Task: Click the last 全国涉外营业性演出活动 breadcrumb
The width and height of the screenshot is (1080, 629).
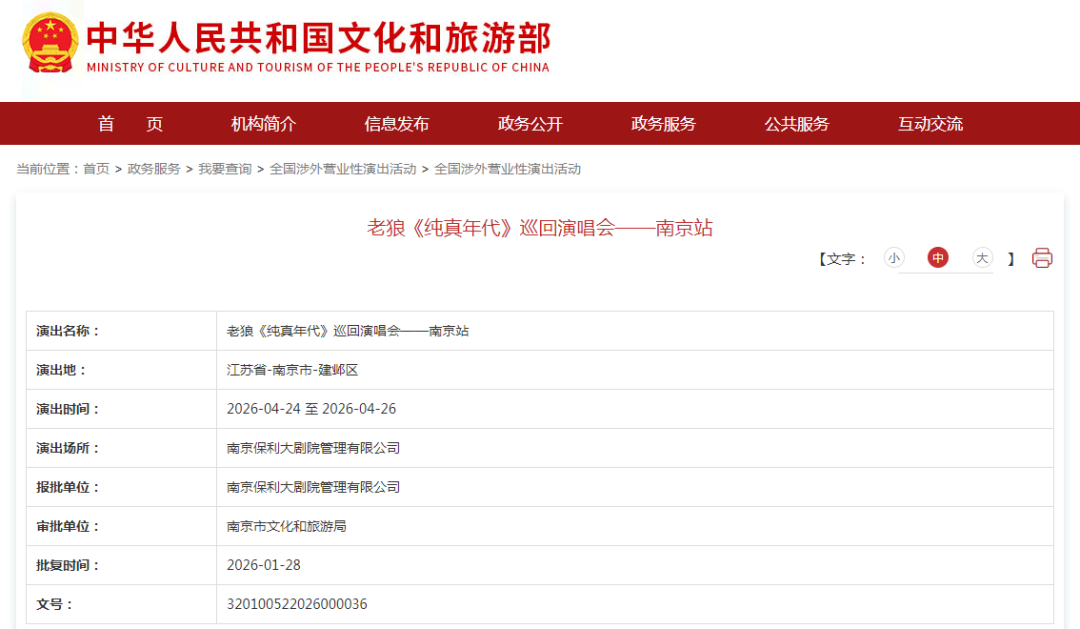Action: click(507, 169)
